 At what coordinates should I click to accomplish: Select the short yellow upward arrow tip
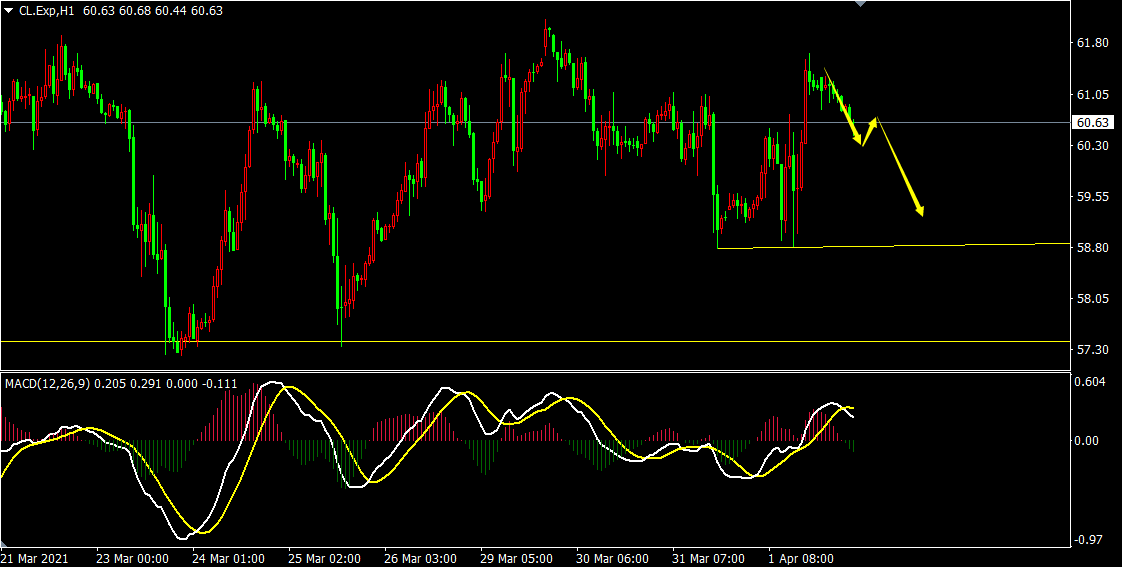pos(875,121)
